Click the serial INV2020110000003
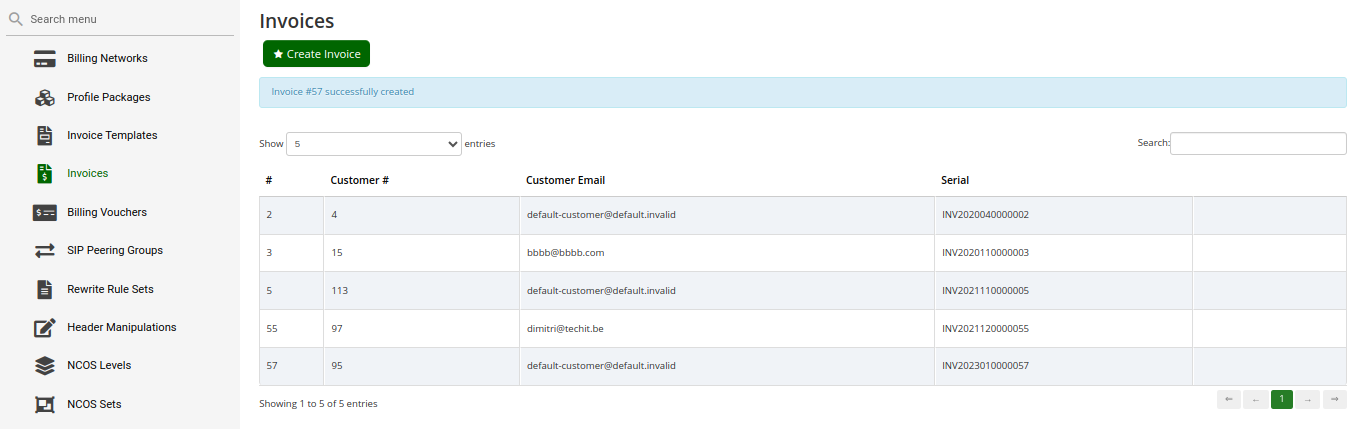The image size is (1365, 429). click(x=985, y=253)
